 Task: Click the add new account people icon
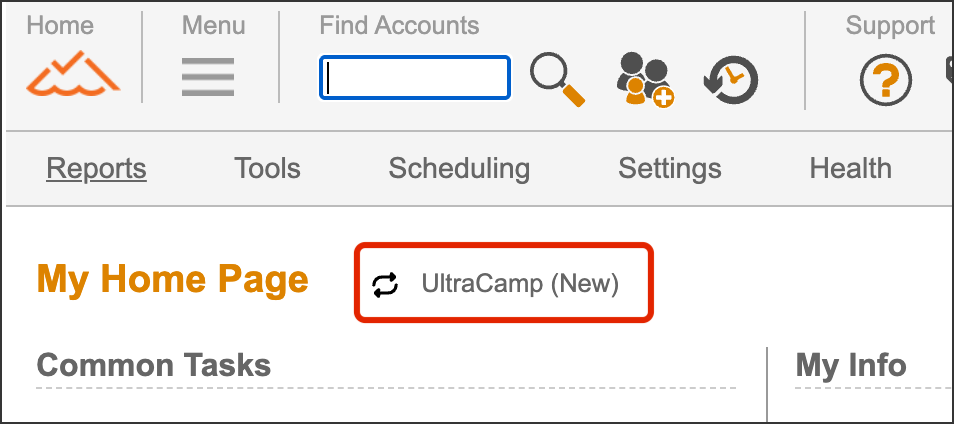pos(644,78)
